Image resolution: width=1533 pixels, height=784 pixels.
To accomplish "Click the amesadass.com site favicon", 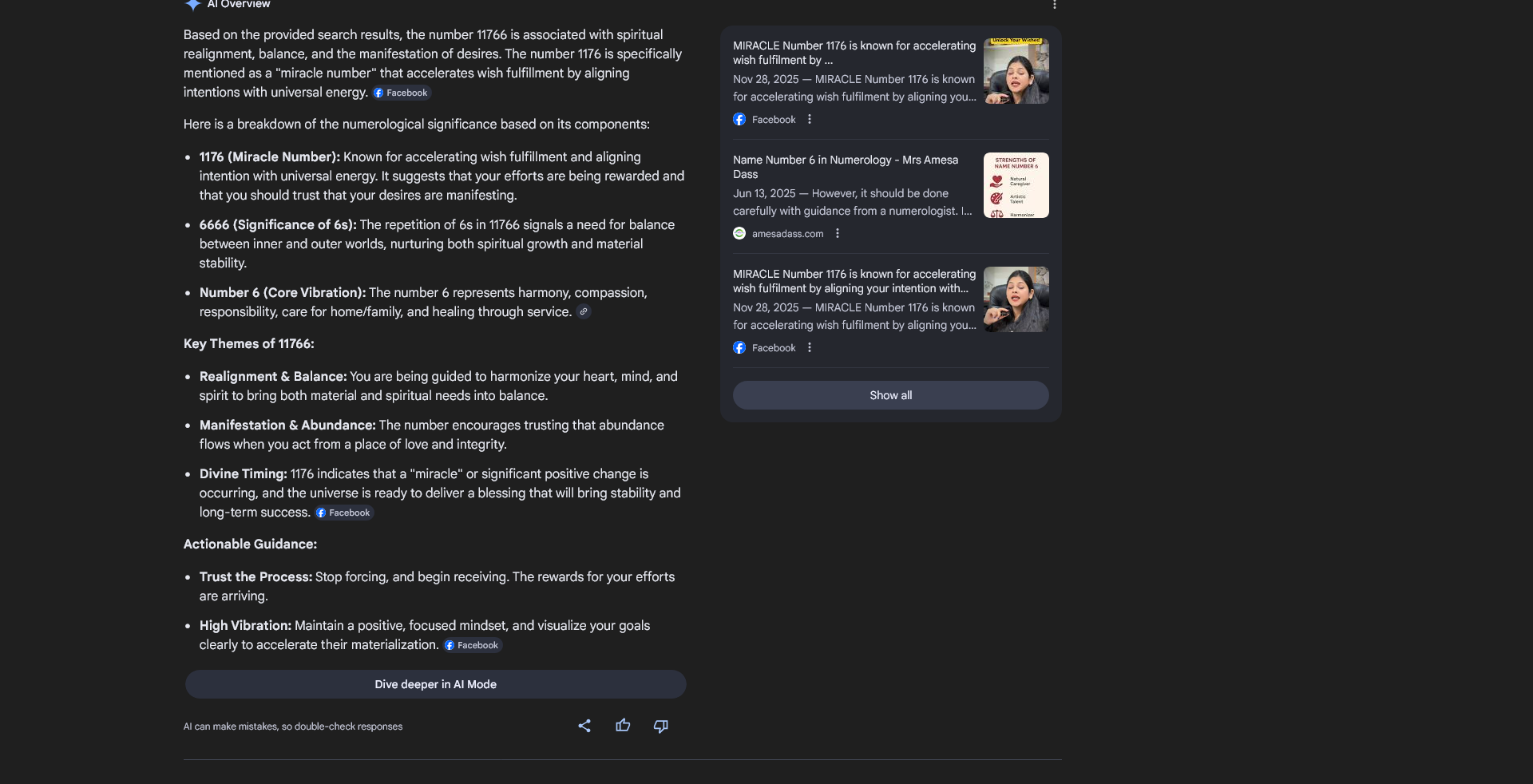I will click(x=739, y=233).
